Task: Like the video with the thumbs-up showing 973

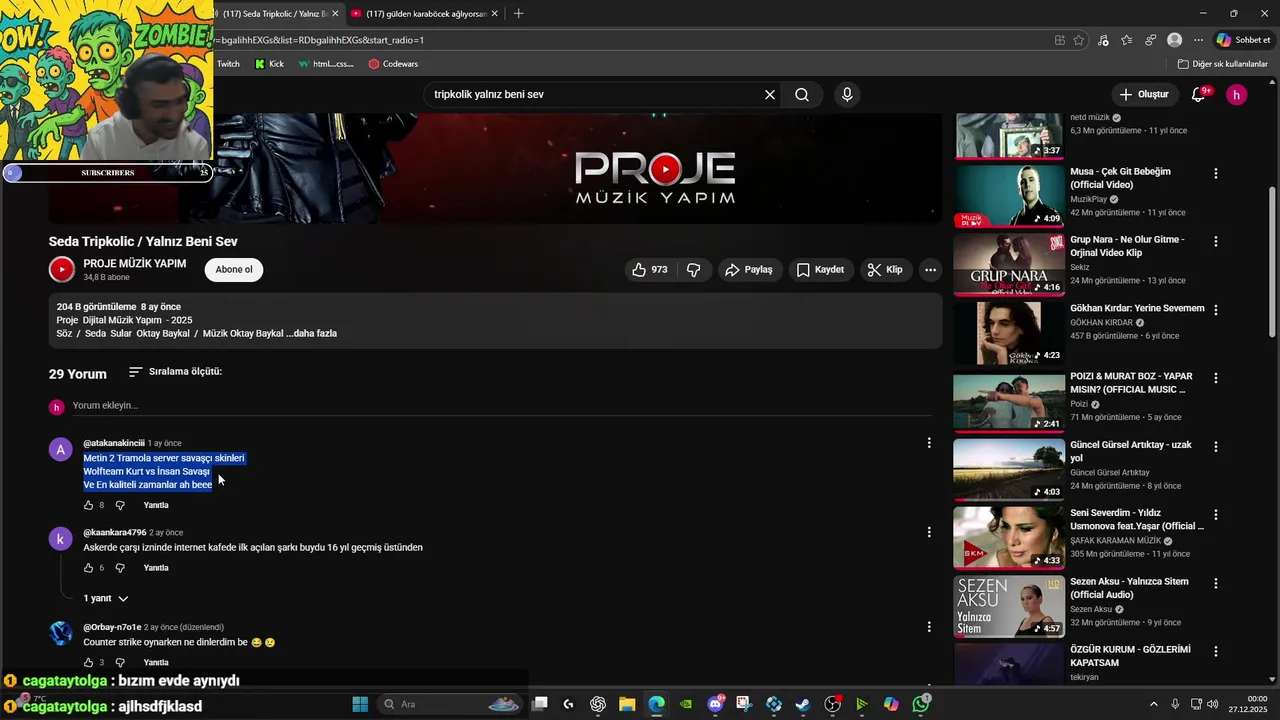Action: click(x=649, y=270)
